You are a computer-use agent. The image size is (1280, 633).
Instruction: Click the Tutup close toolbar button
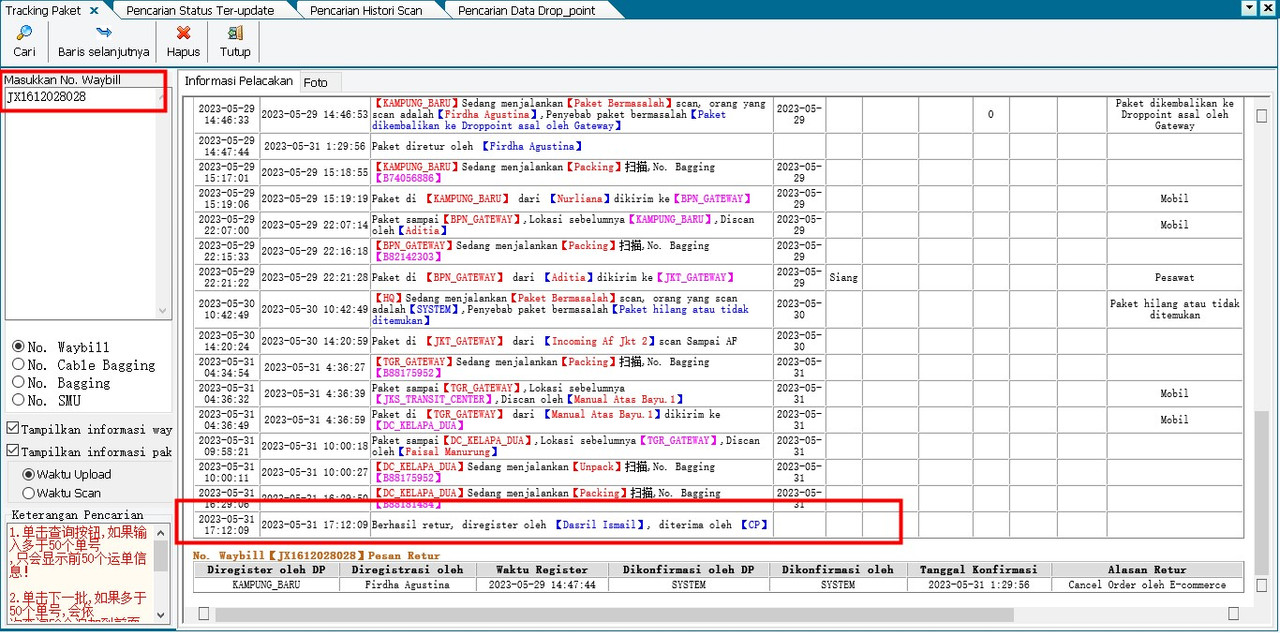[x=235, y=41]
